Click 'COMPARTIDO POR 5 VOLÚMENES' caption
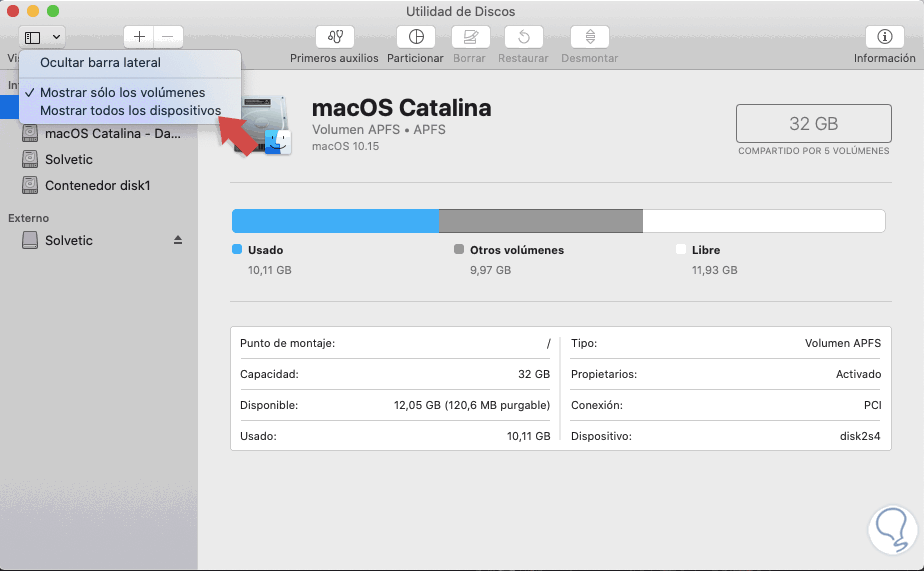 (814, 151)
